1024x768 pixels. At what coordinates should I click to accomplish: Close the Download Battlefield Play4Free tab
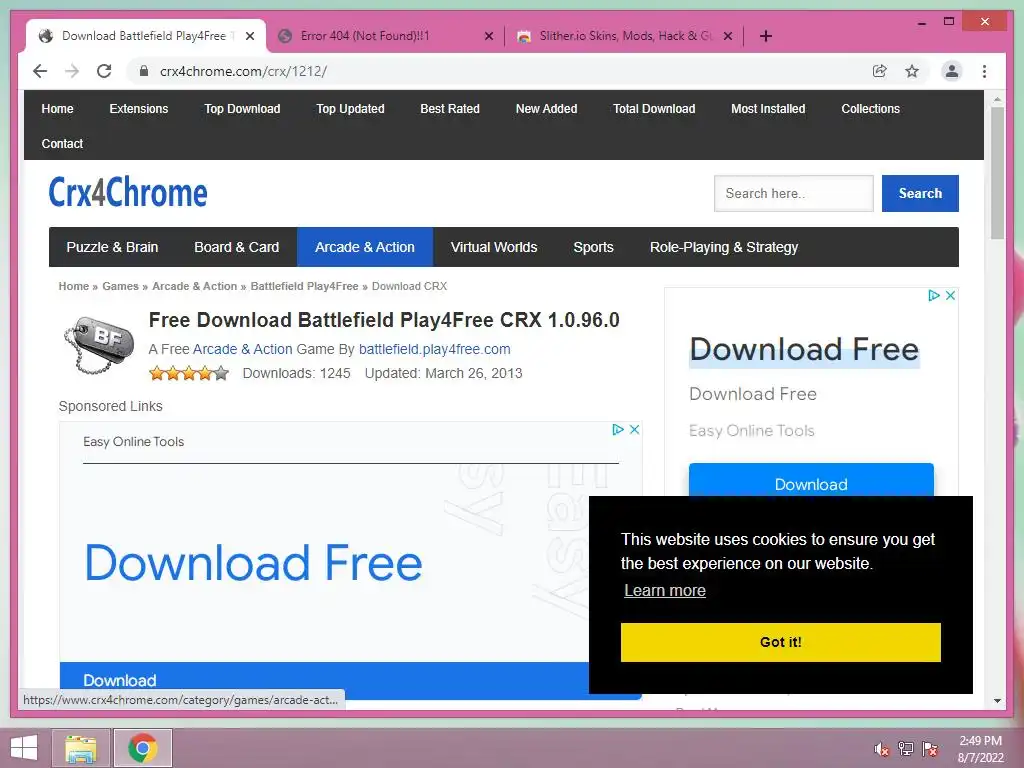(249, 36)
